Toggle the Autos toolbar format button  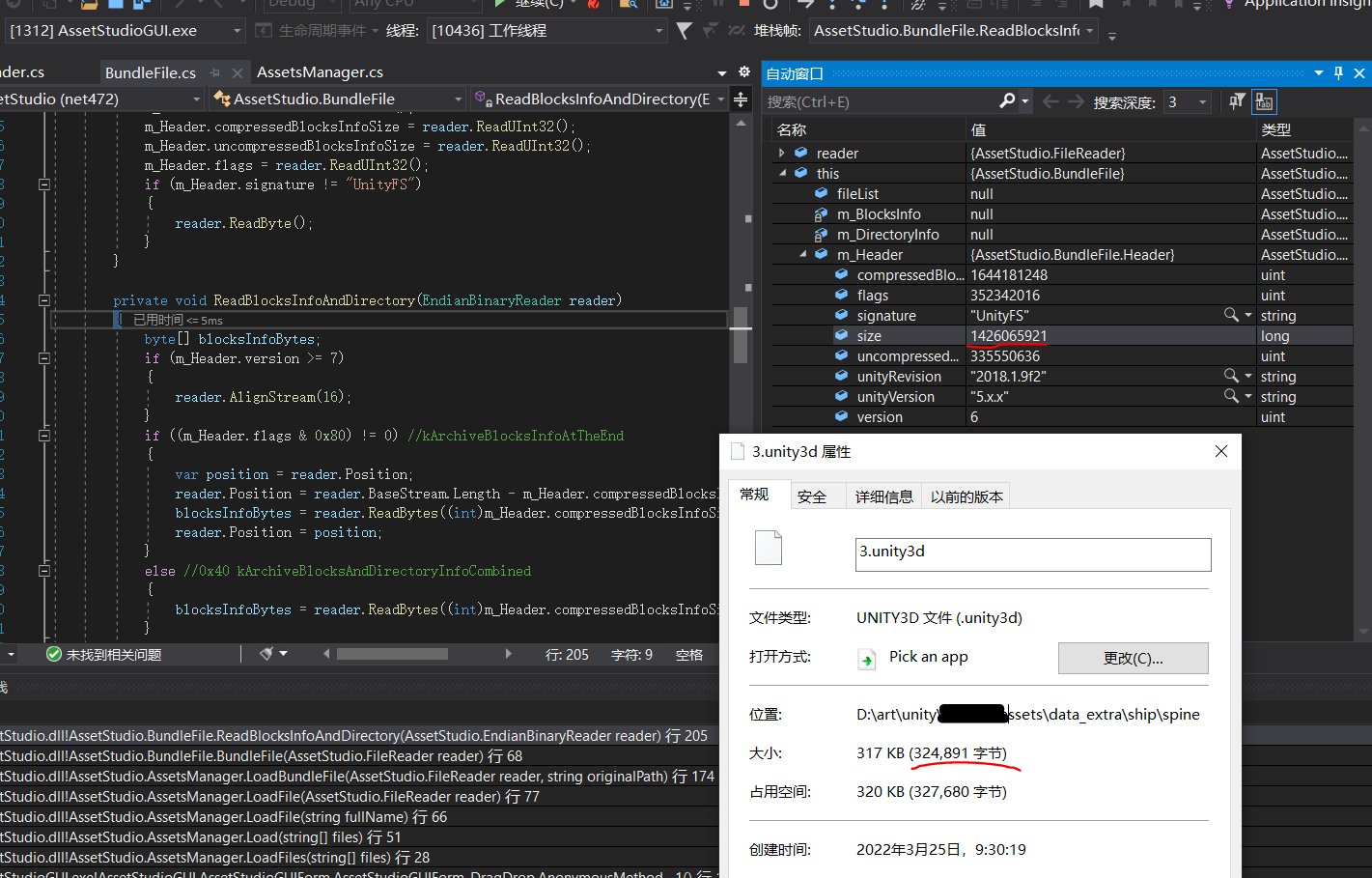(1264, 101)
